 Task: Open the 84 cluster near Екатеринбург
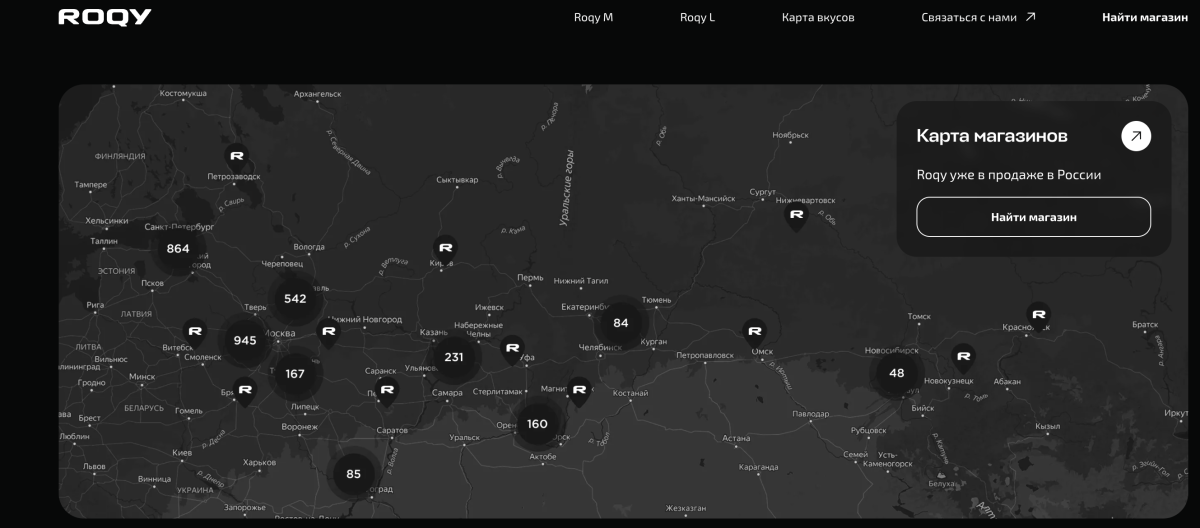tap(620, 323)
